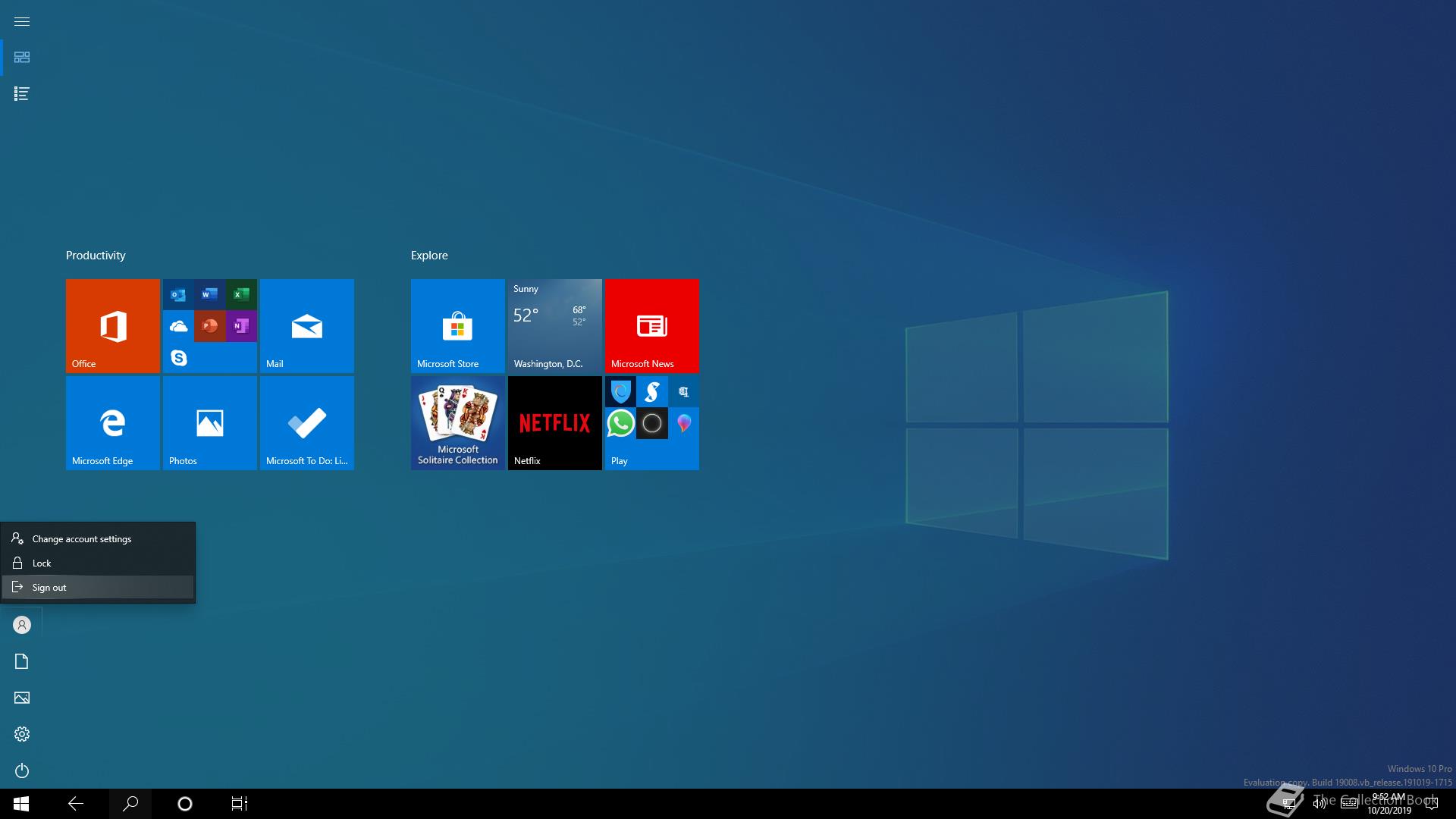
Task: Select Change account settings
Action: [x=98, y=539]
